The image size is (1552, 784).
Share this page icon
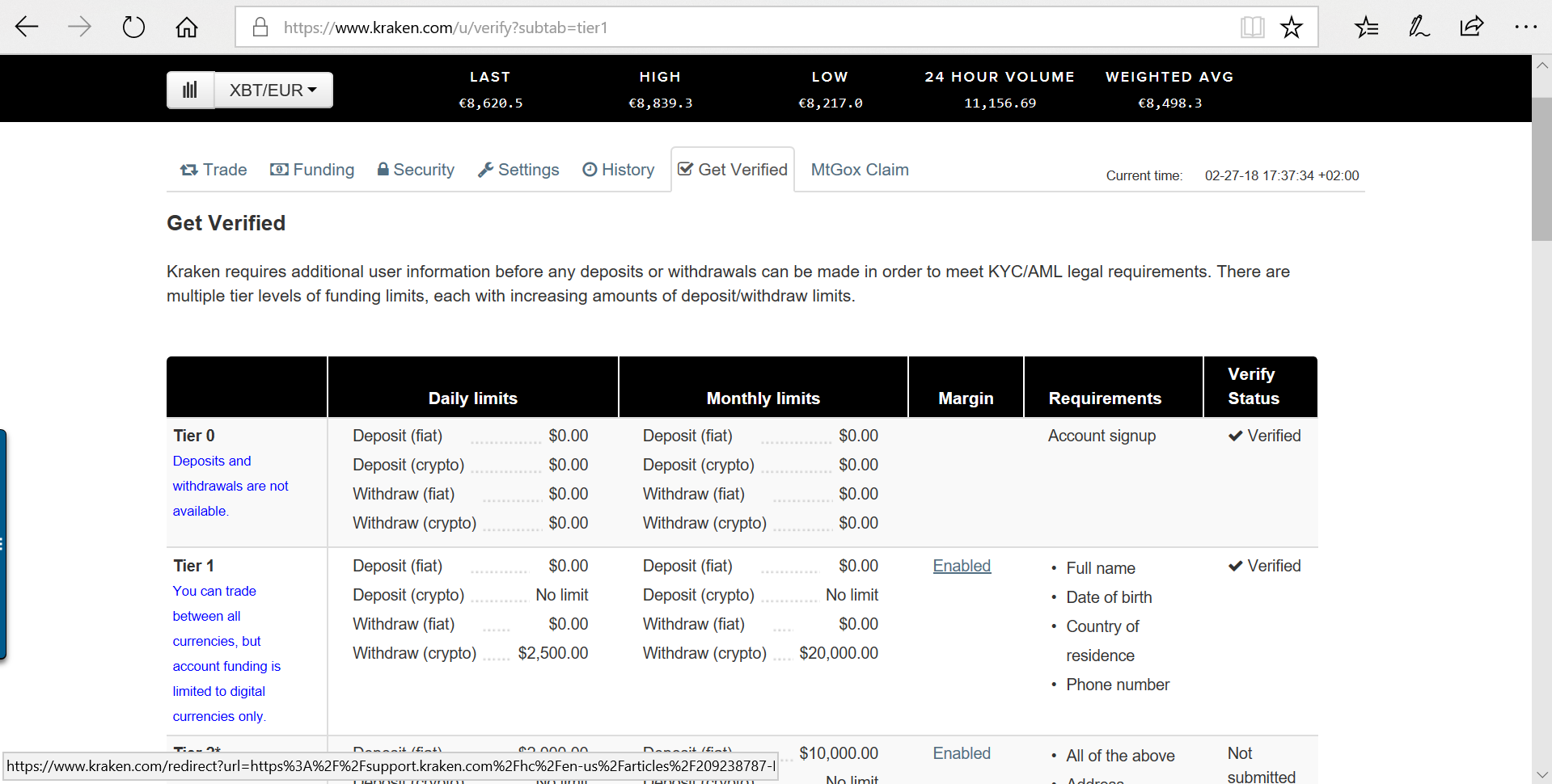coord(1472,27)
